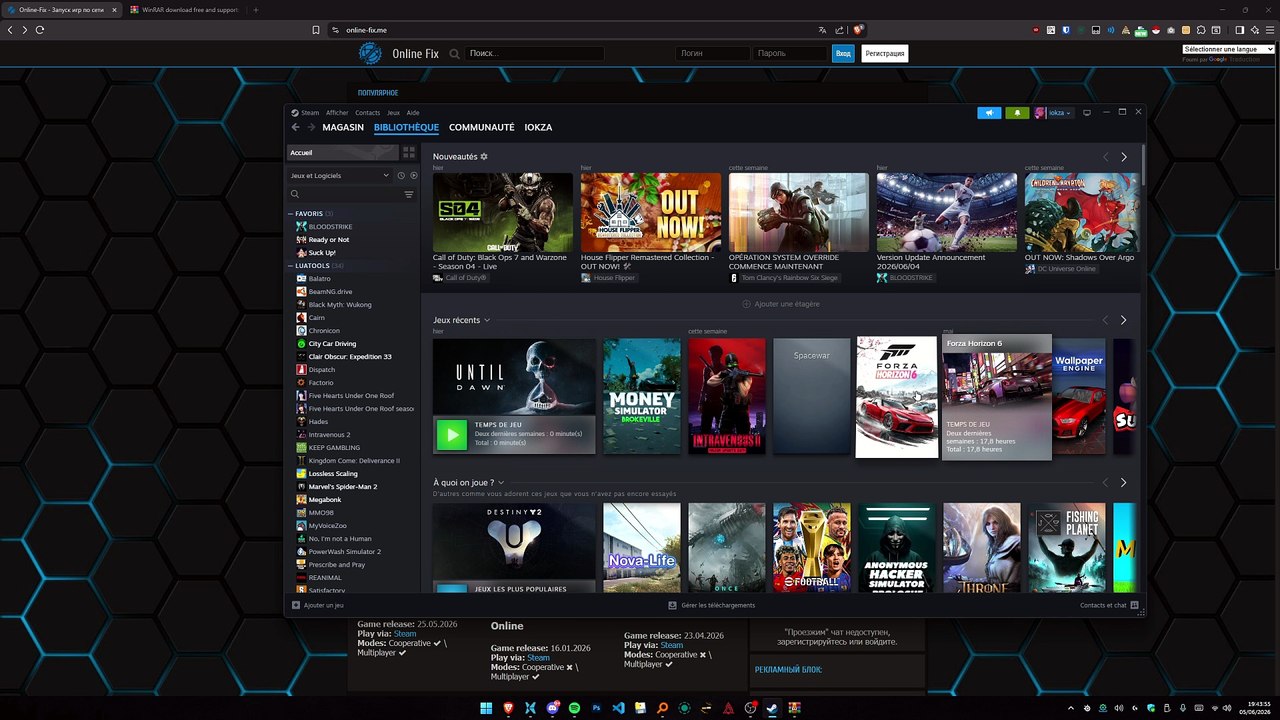
Task: Open the À quoi on joue dropdown
Action: click(499, 482)
